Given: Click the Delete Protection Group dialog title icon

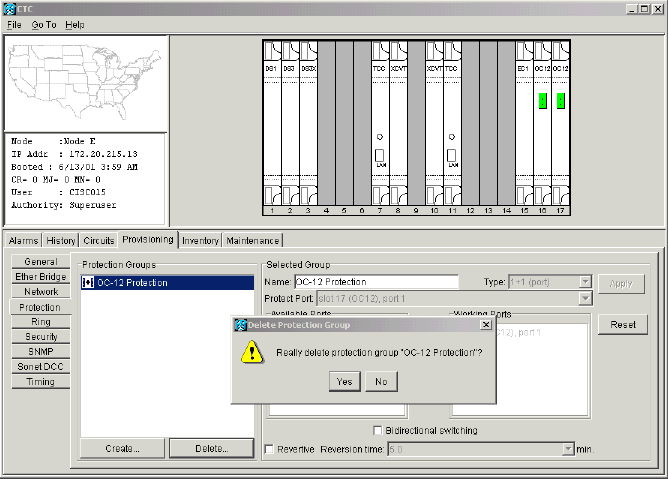Looking at the screenshot, I should click(x=241, y=325).
